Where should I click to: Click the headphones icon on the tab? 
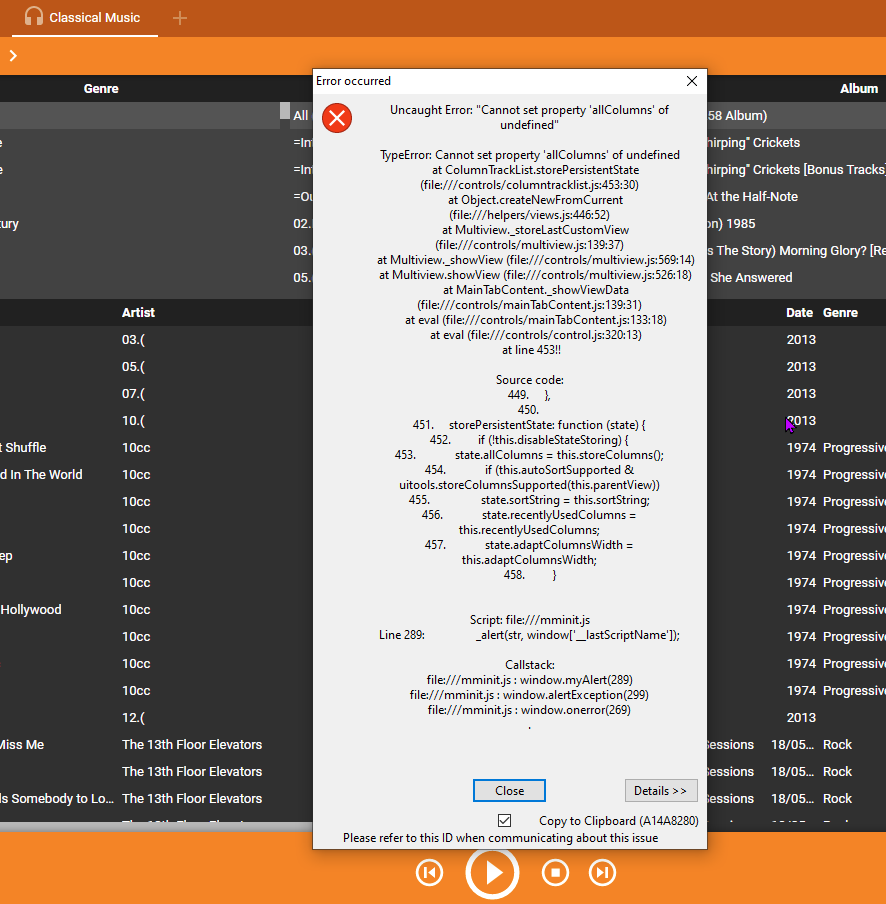34,17
